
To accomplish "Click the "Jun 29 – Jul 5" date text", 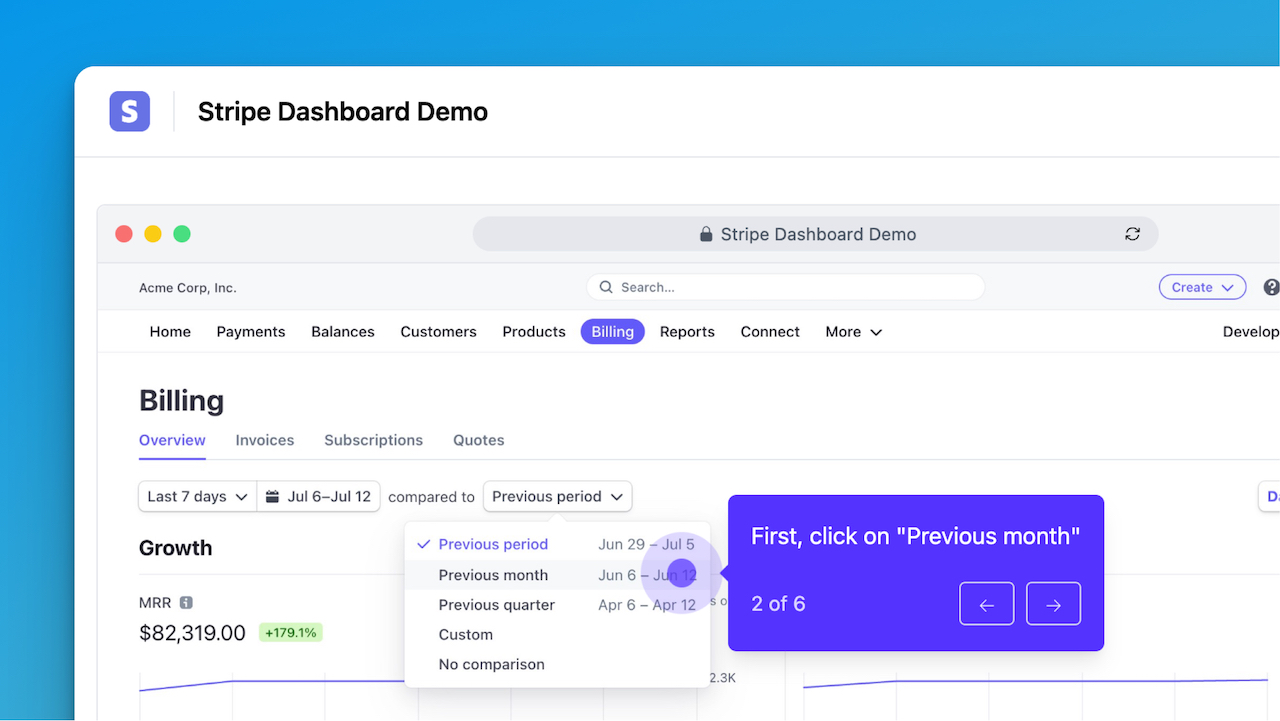I will click(646, 545).
